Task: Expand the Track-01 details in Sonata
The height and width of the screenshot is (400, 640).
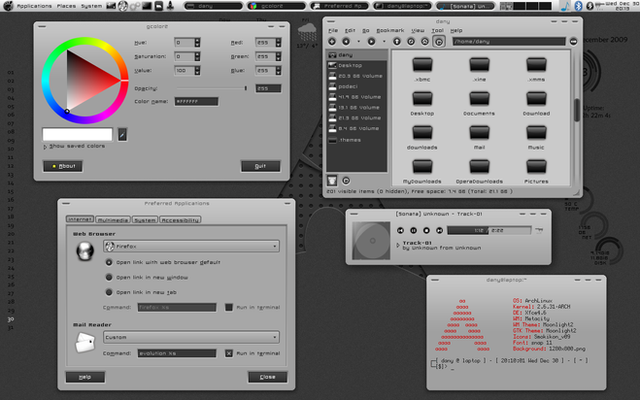Action: pyautogui.click(x=398, y=245)
